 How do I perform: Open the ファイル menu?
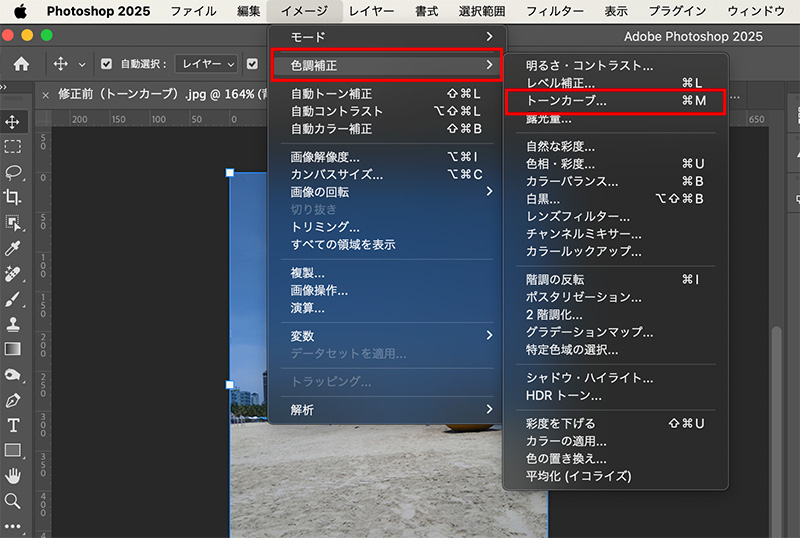(193, 11)
